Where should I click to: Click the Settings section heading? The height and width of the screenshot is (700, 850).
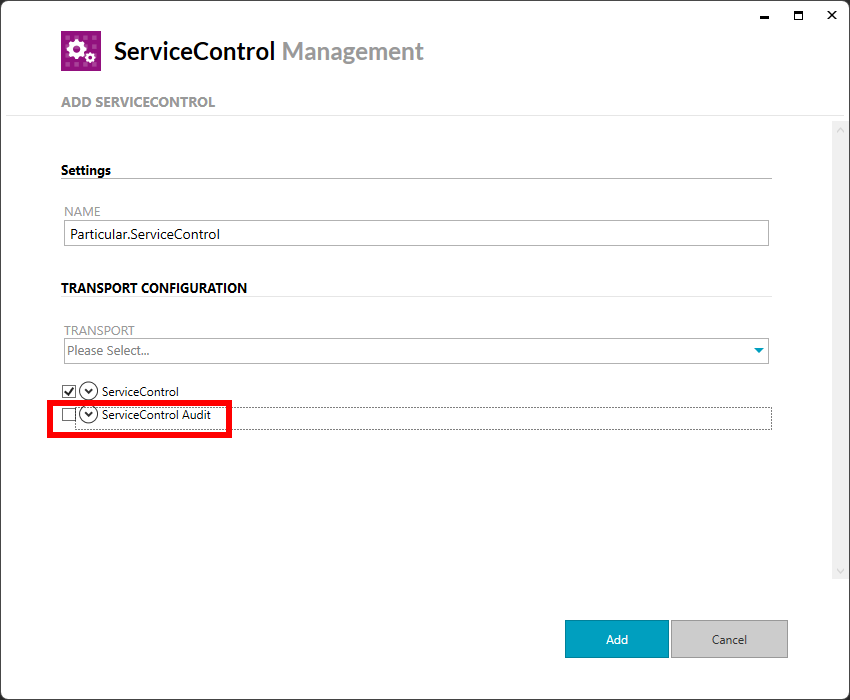(86, 170)
